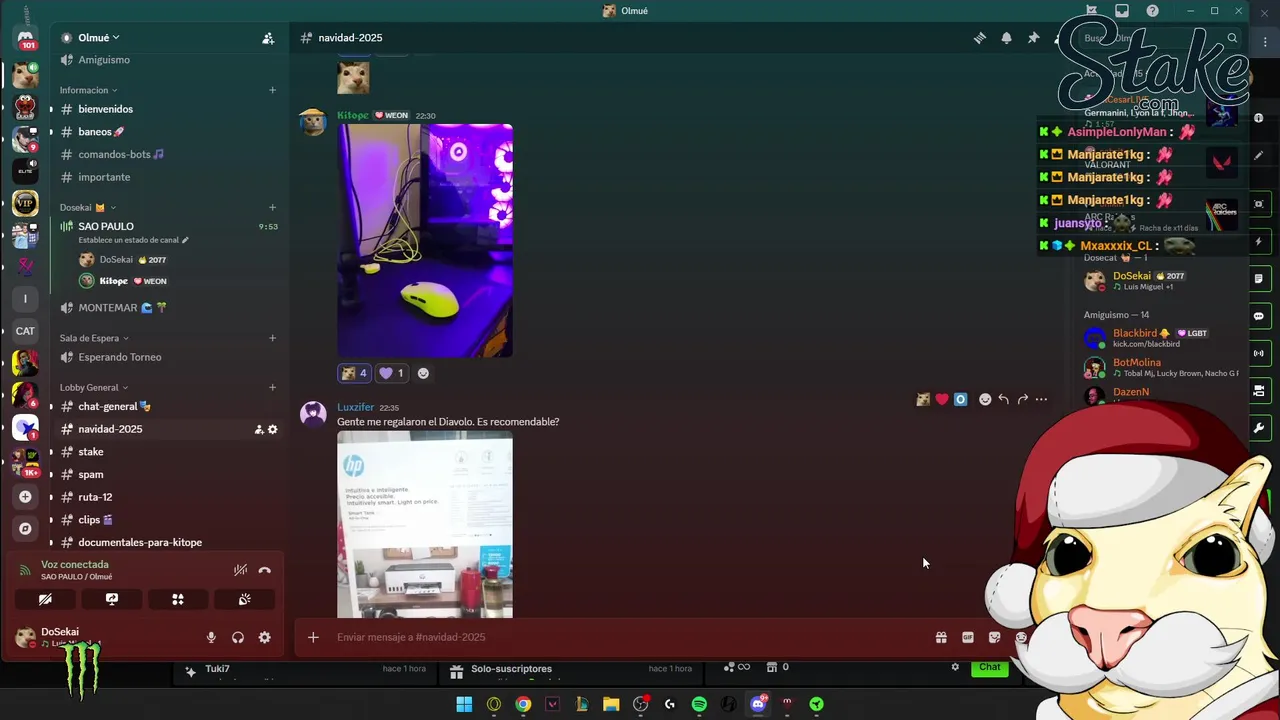Screen dimensions: 1280x720
Task: Send a gift from the message box
Action: [x=941, y=637]
